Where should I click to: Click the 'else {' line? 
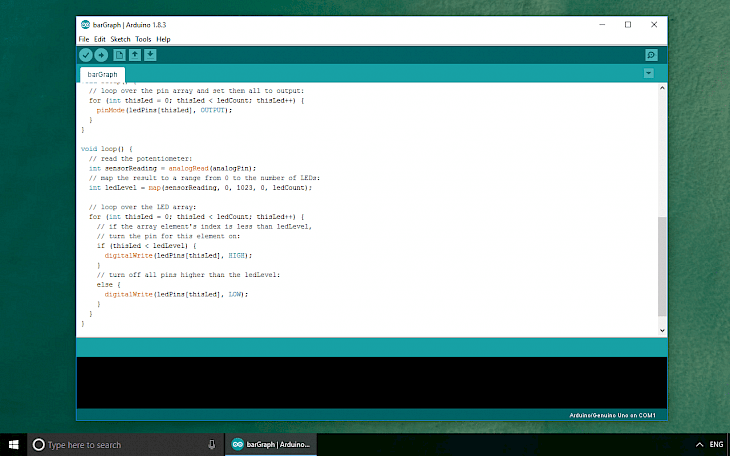(108, 284)
